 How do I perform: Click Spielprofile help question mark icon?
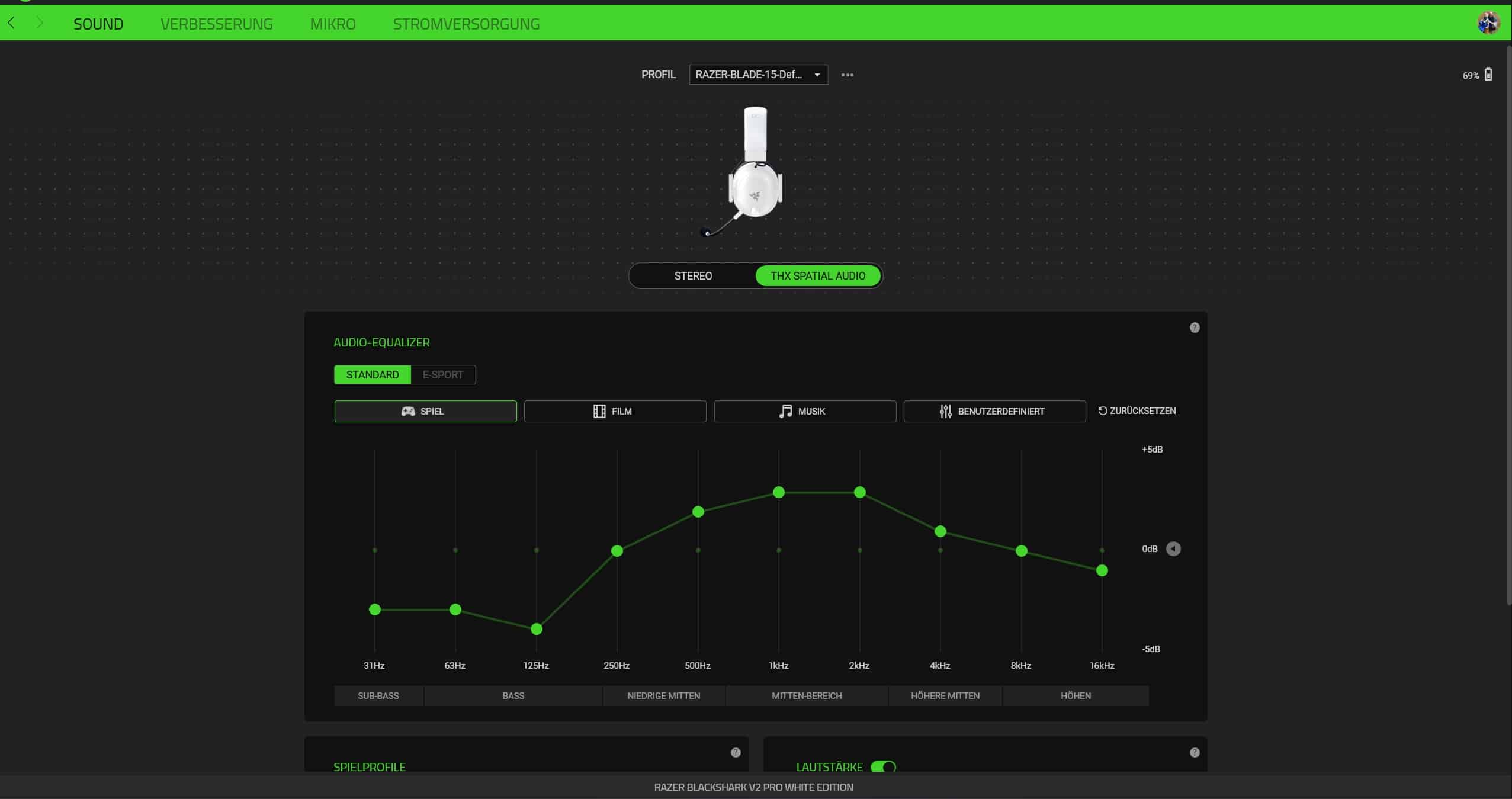click(x=735, y=752)
